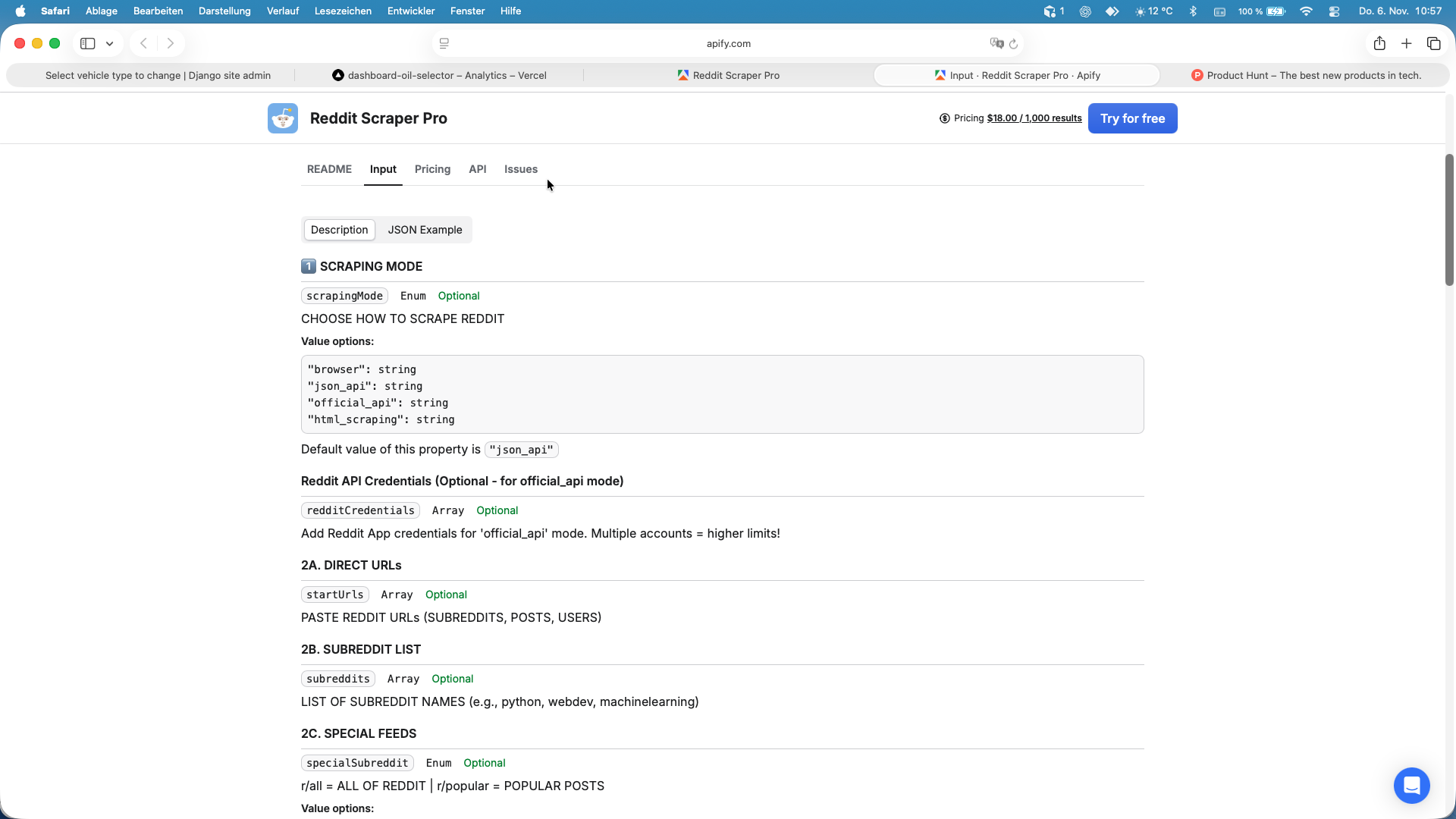Open the Bluetooth menu in the menu bar
The image size is (1456, 819).
1193,11
